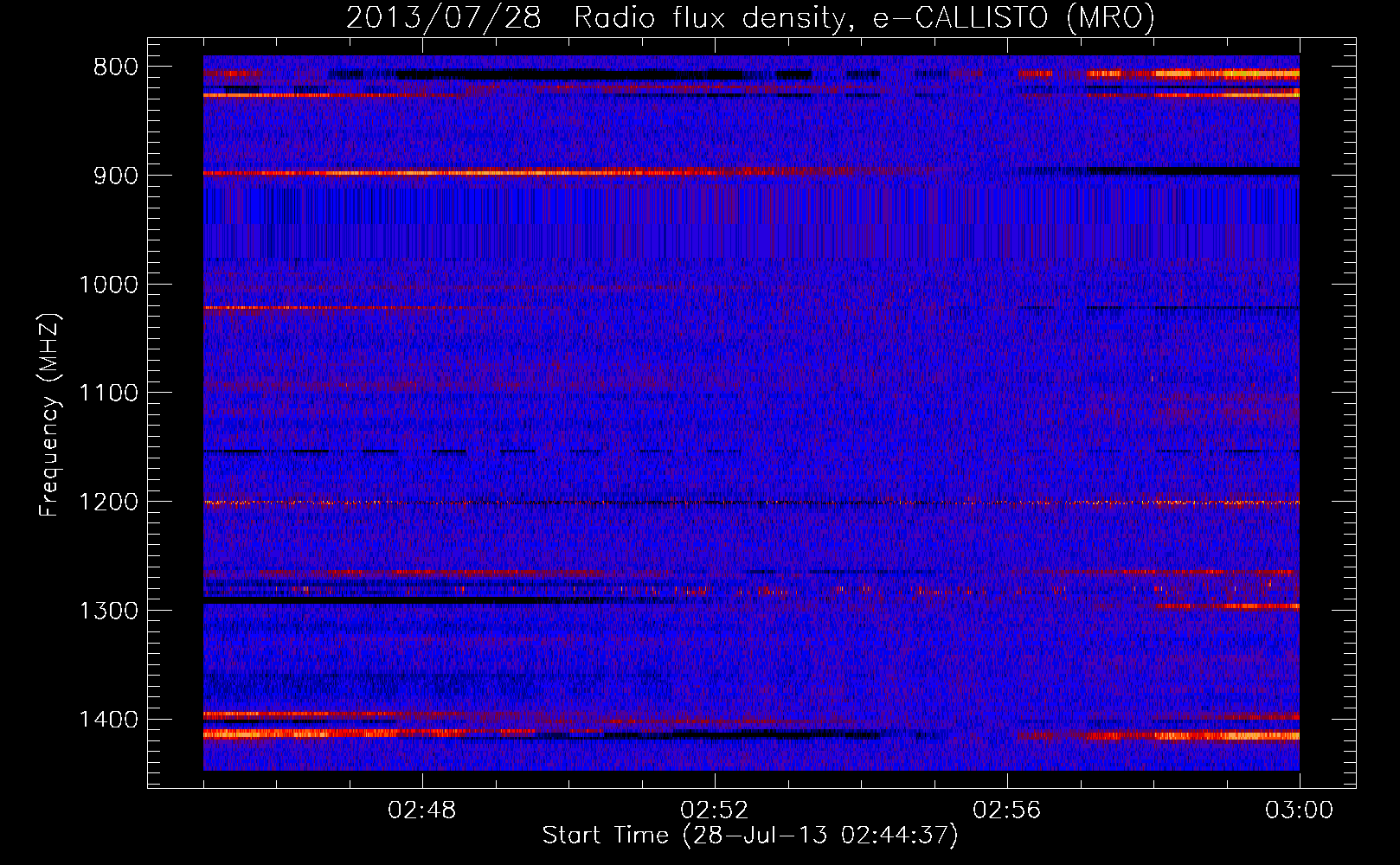Click the dotted orange line at 1200 MHz
This screenshot has height=865, width=1400.
(751, 503)
